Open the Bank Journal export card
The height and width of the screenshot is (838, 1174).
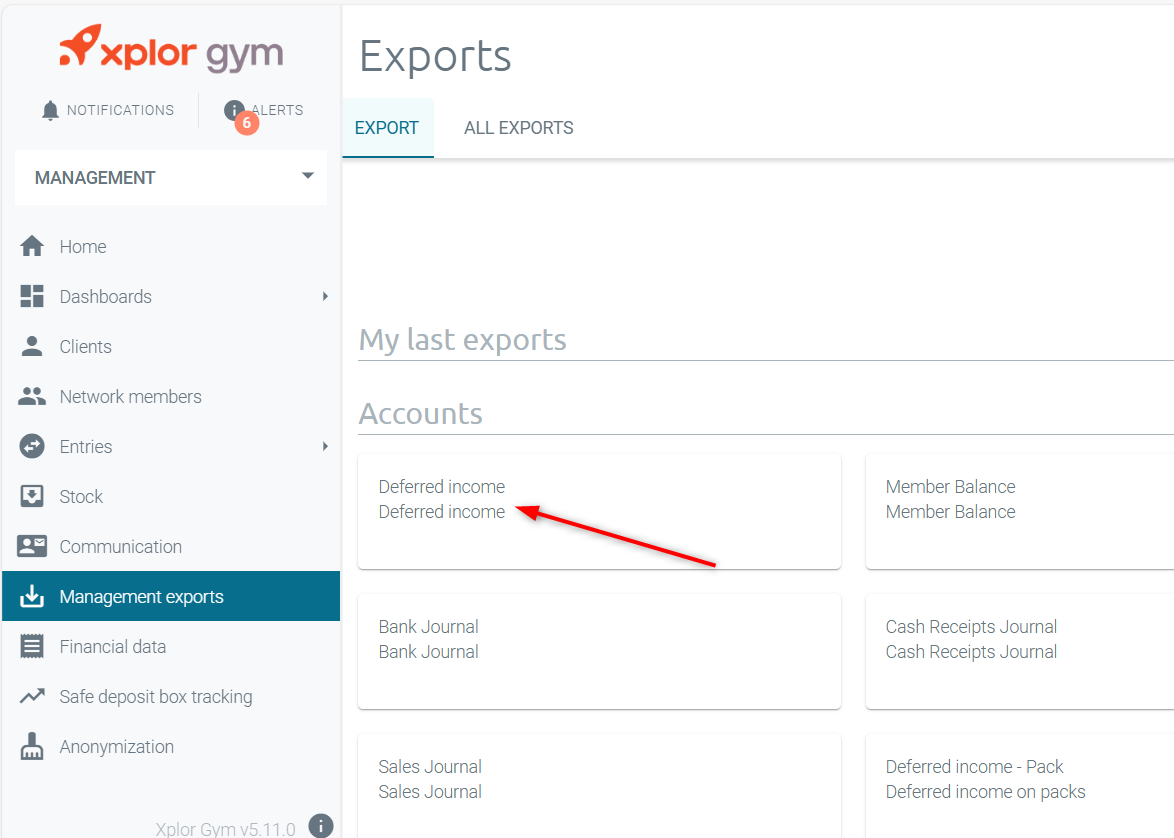(x=599, y=652)
